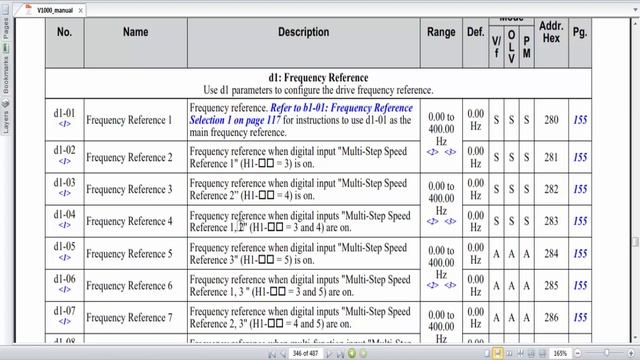Click the <1> footnote under d1-02
Viewport: 640px width, 360px height.
(64, 161)
